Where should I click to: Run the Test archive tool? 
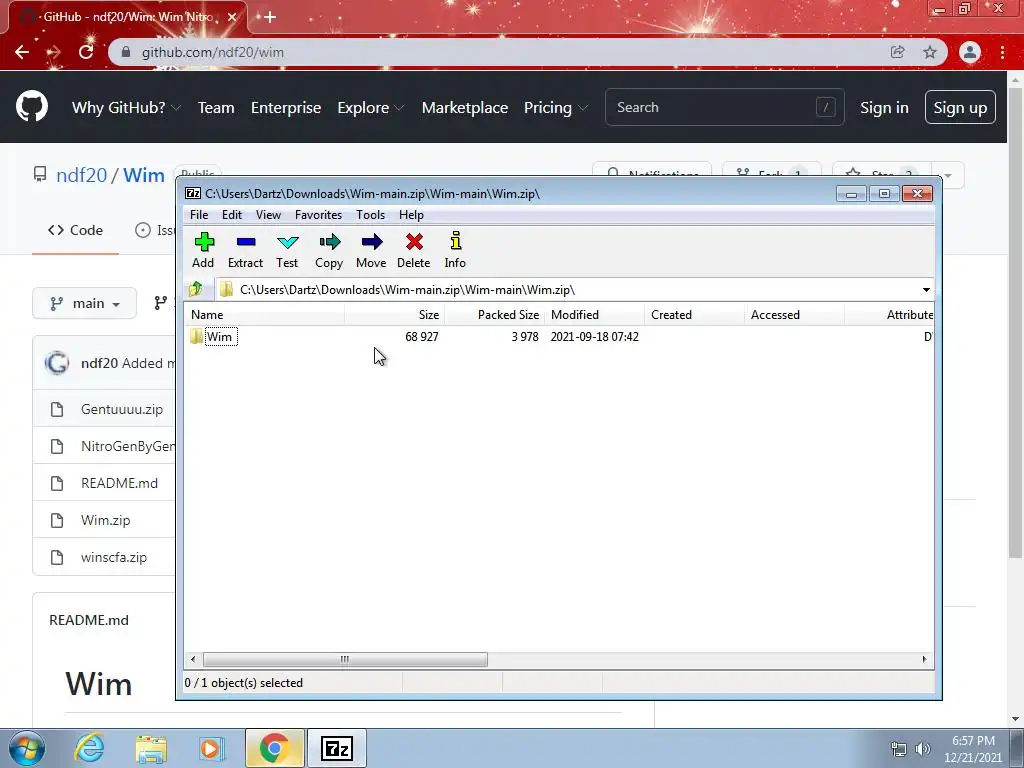(x=287, y=250)
